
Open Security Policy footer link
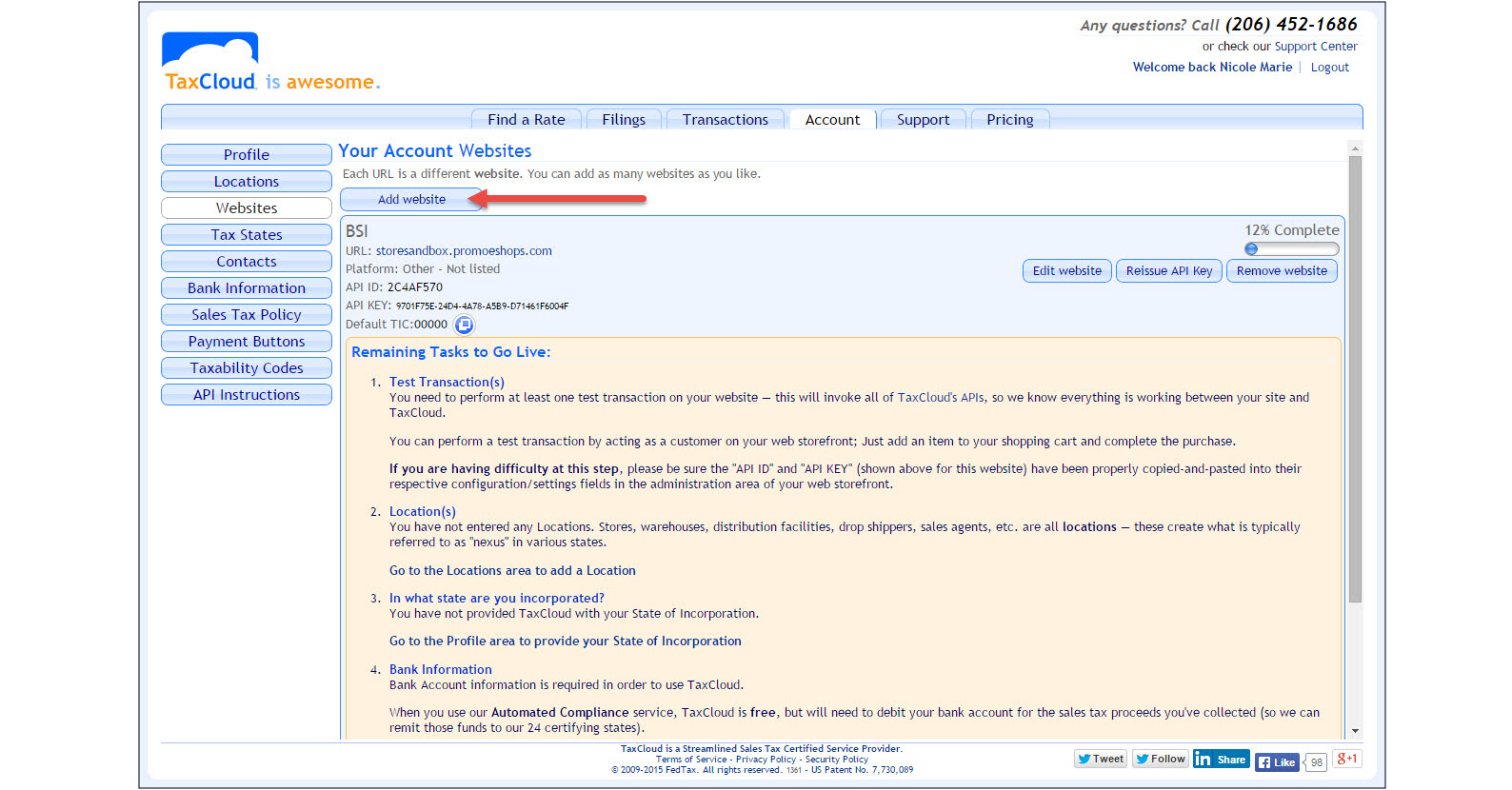tap(837, 760)
